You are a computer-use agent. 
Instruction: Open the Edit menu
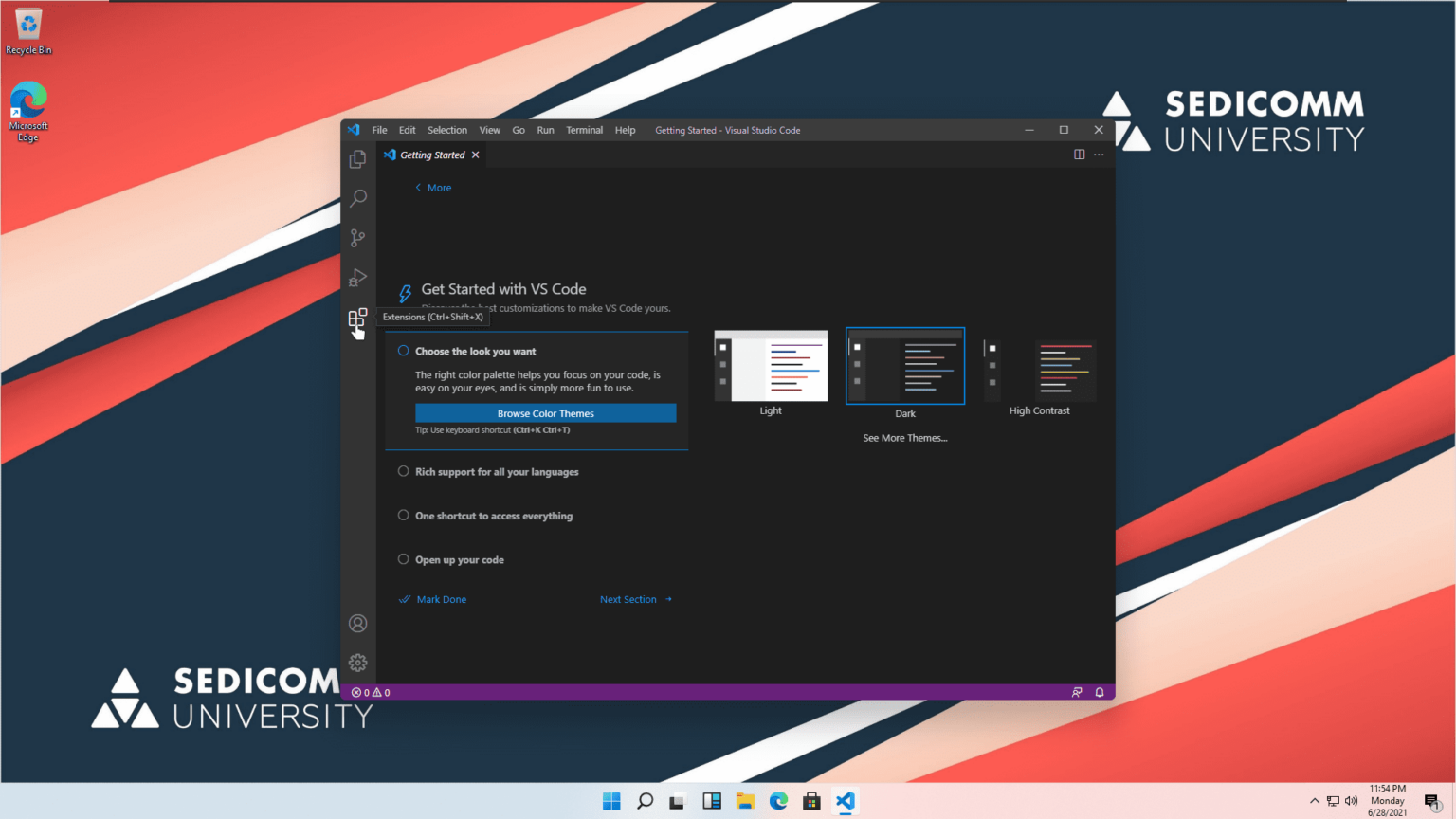pos(408,130)
